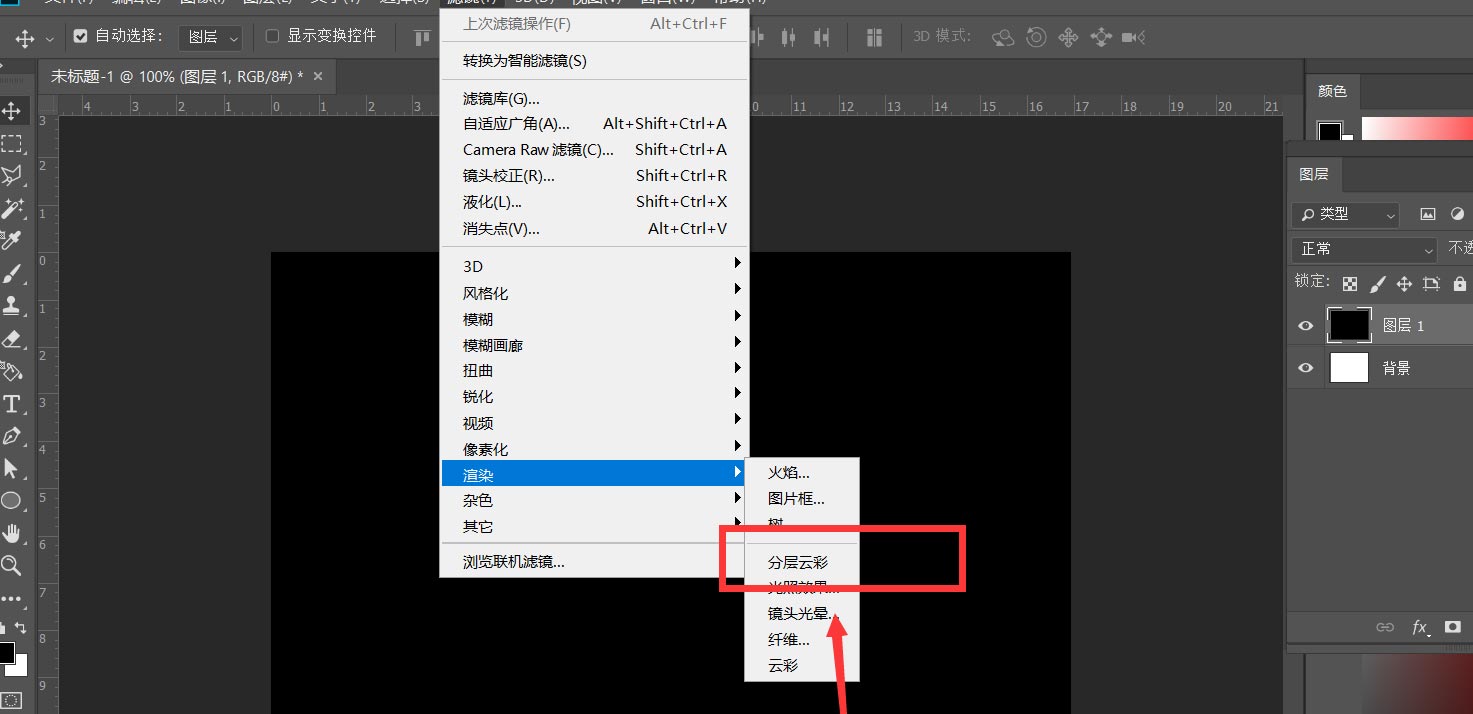Choose 分层云彩 in the render submenu
This screenshot has height=714, width=1473.
798,563
